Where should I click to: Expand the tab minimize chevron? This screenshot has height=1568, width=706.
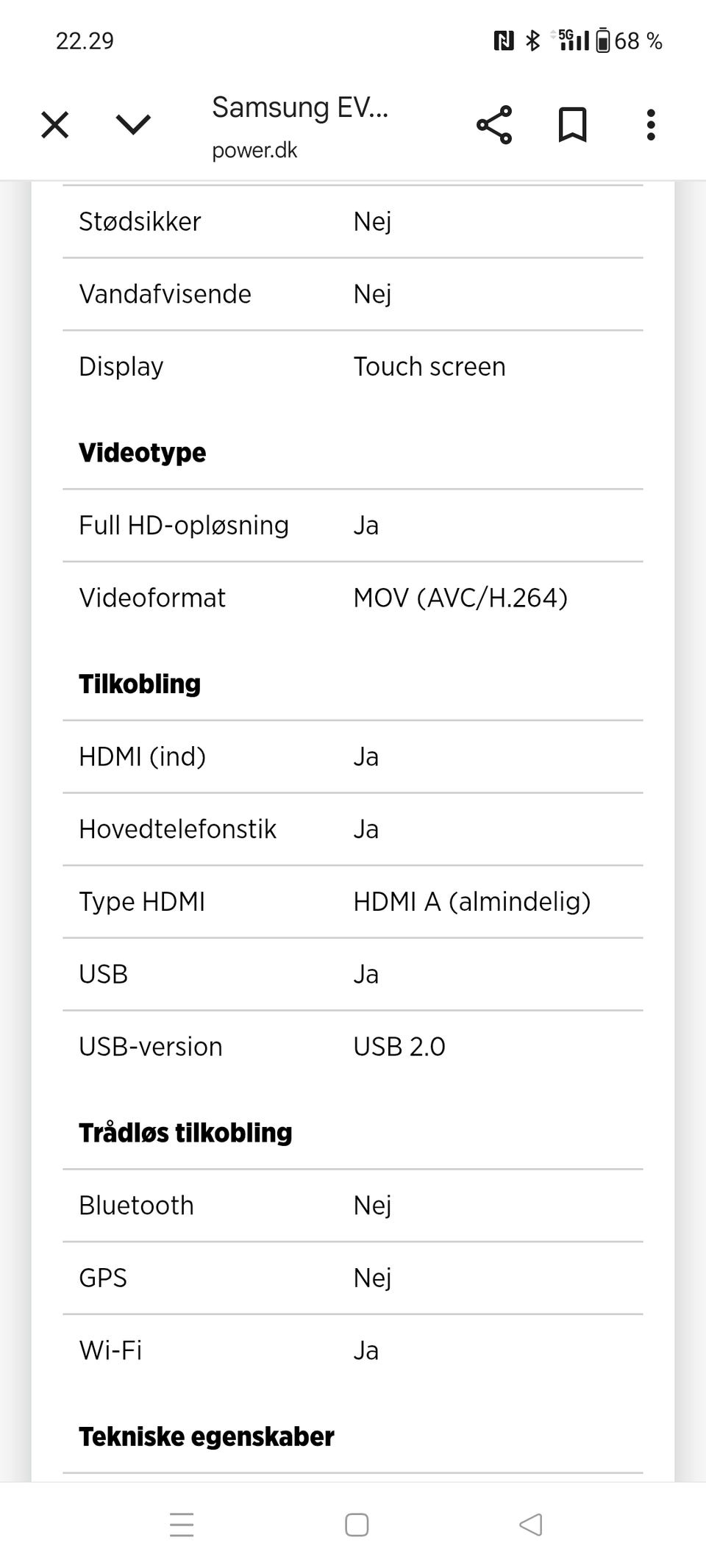(133, 125)
